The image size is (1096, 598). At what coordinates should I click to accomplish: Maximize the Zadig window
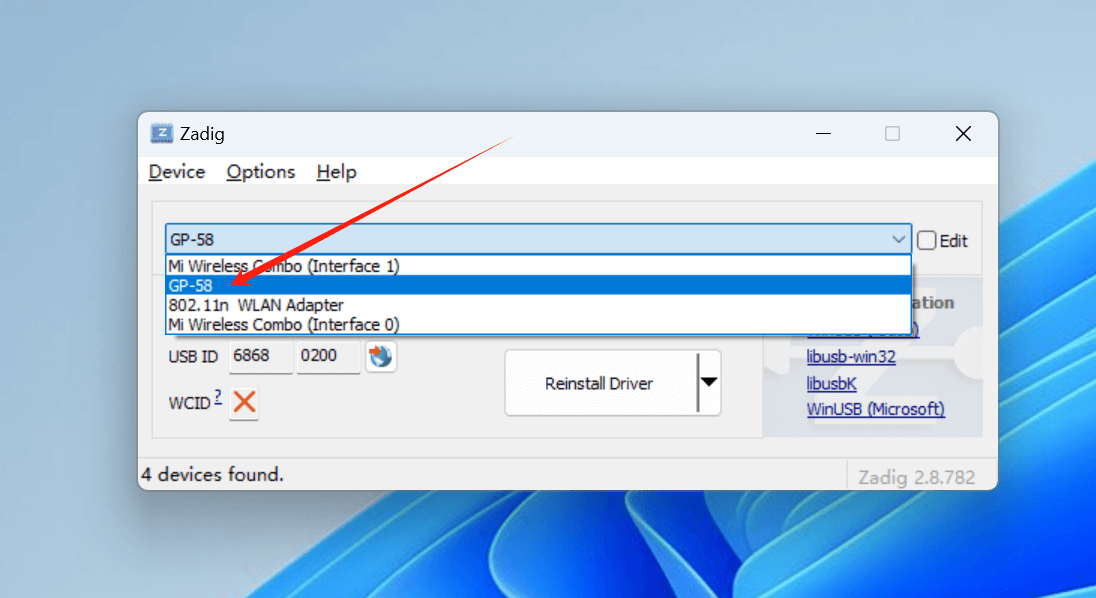point(893,133)
